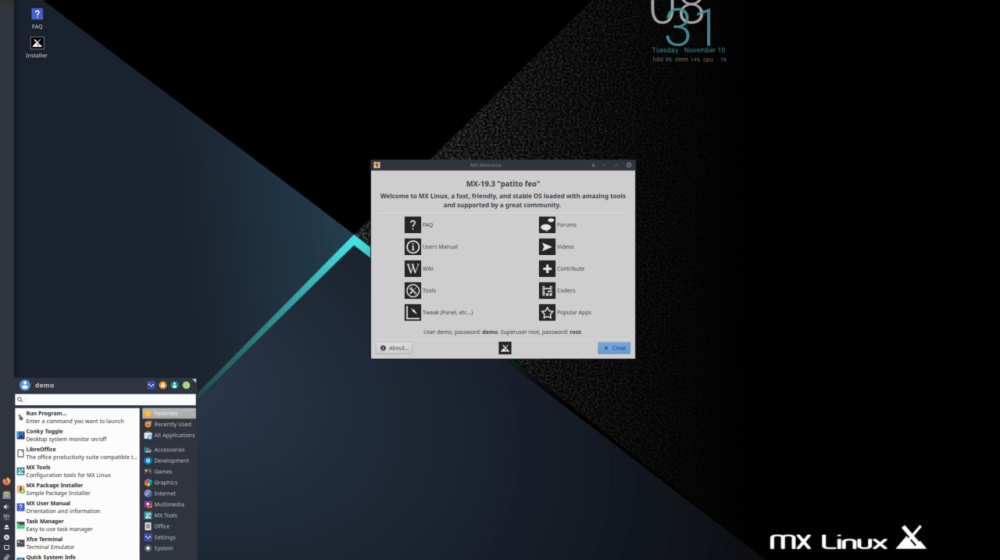Select the Accessories category
The width and height of the screenshot is (1000, 560).
[x=169, y=450]
